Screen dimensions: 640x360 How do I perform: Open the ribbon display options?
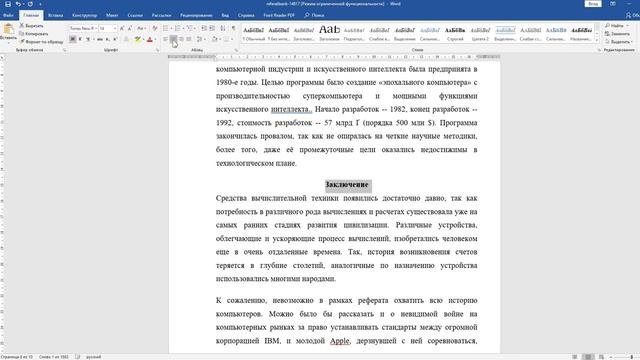pos(613,4)
